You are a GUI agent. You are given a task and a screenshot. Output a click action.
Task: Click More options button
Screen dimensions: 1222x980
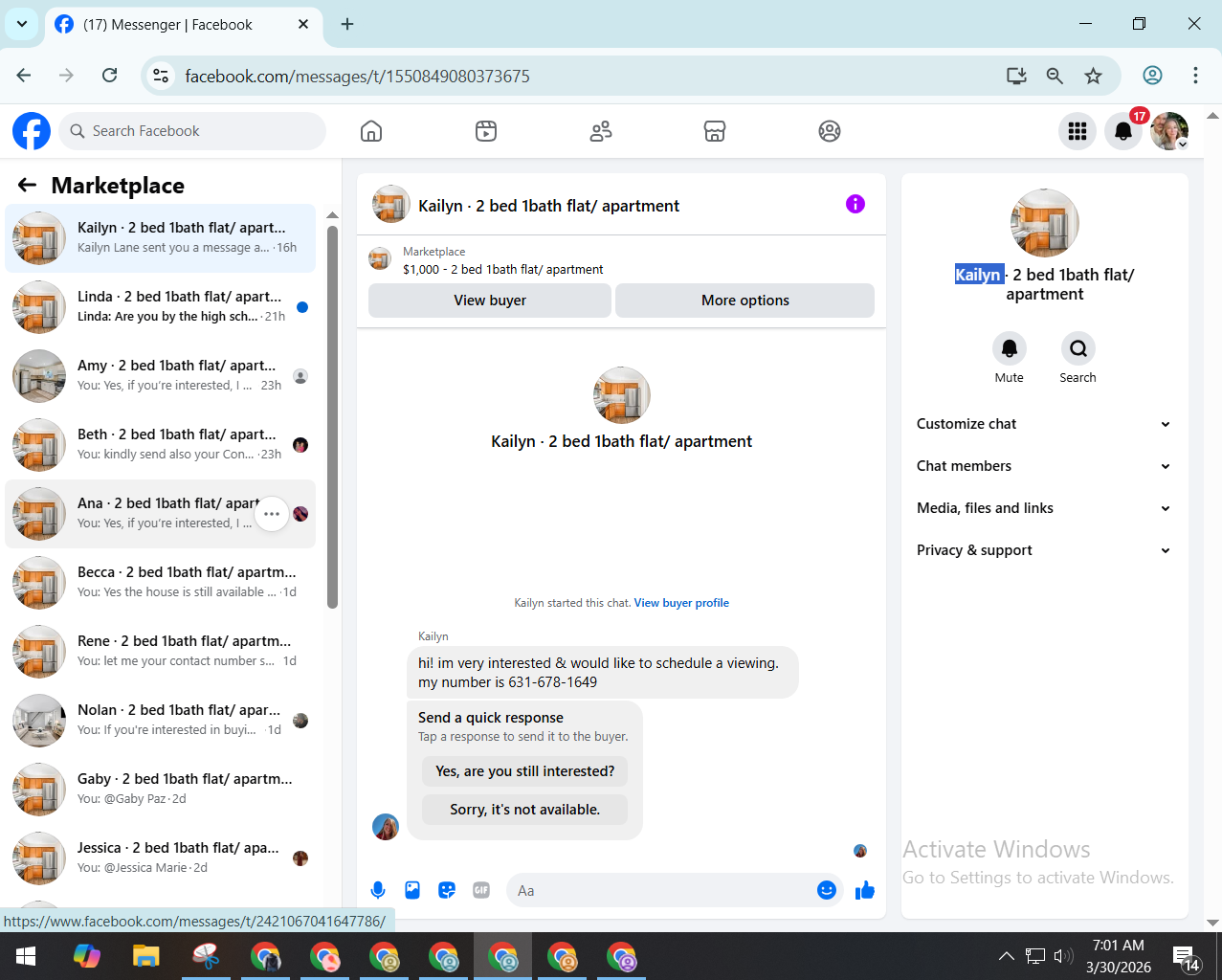[x=744, y=301]
